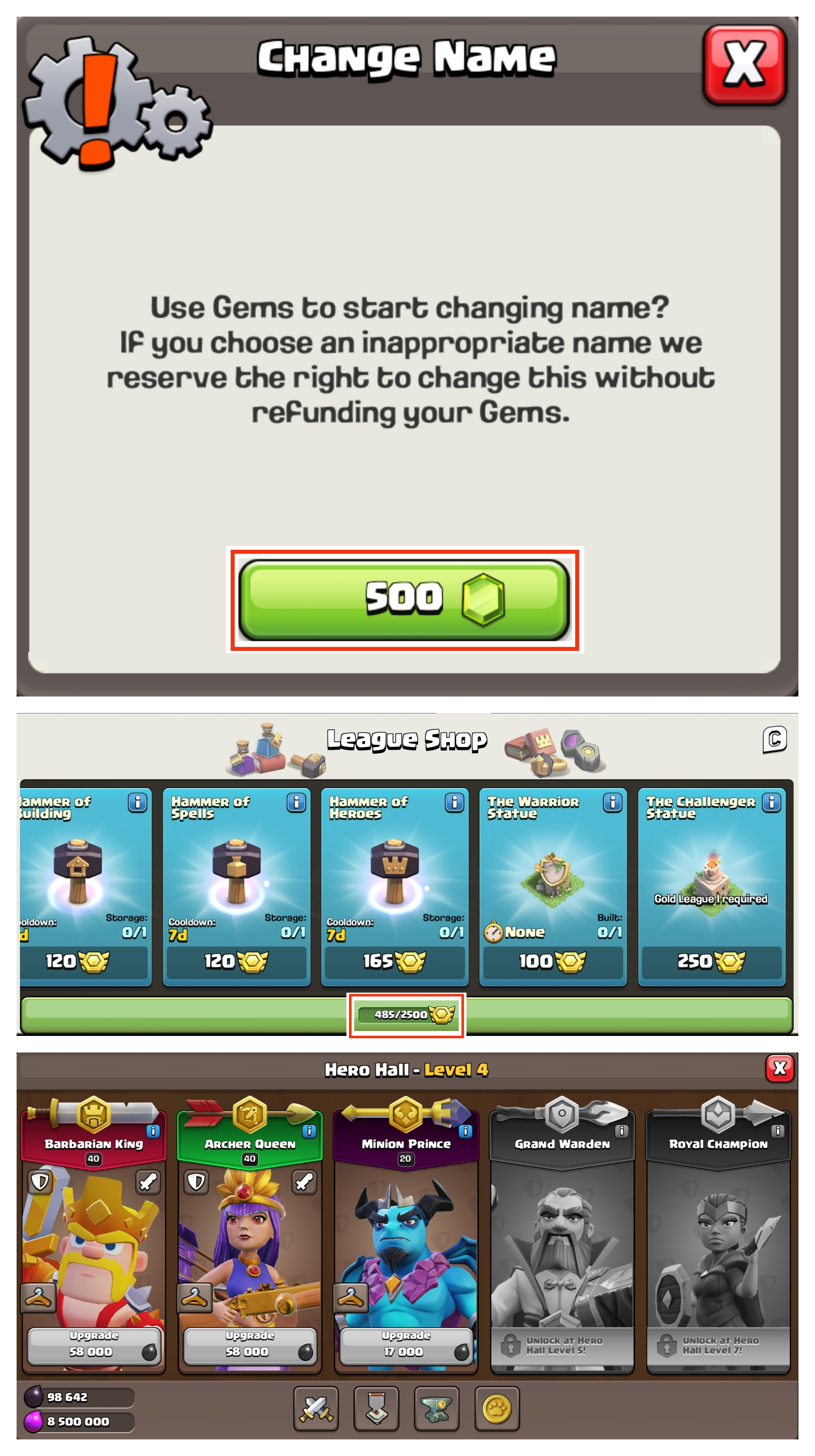Screen dimensions: 815x1456
Task: Buy The Warrior Statue for 100 medals
Action: click(553, 962)
